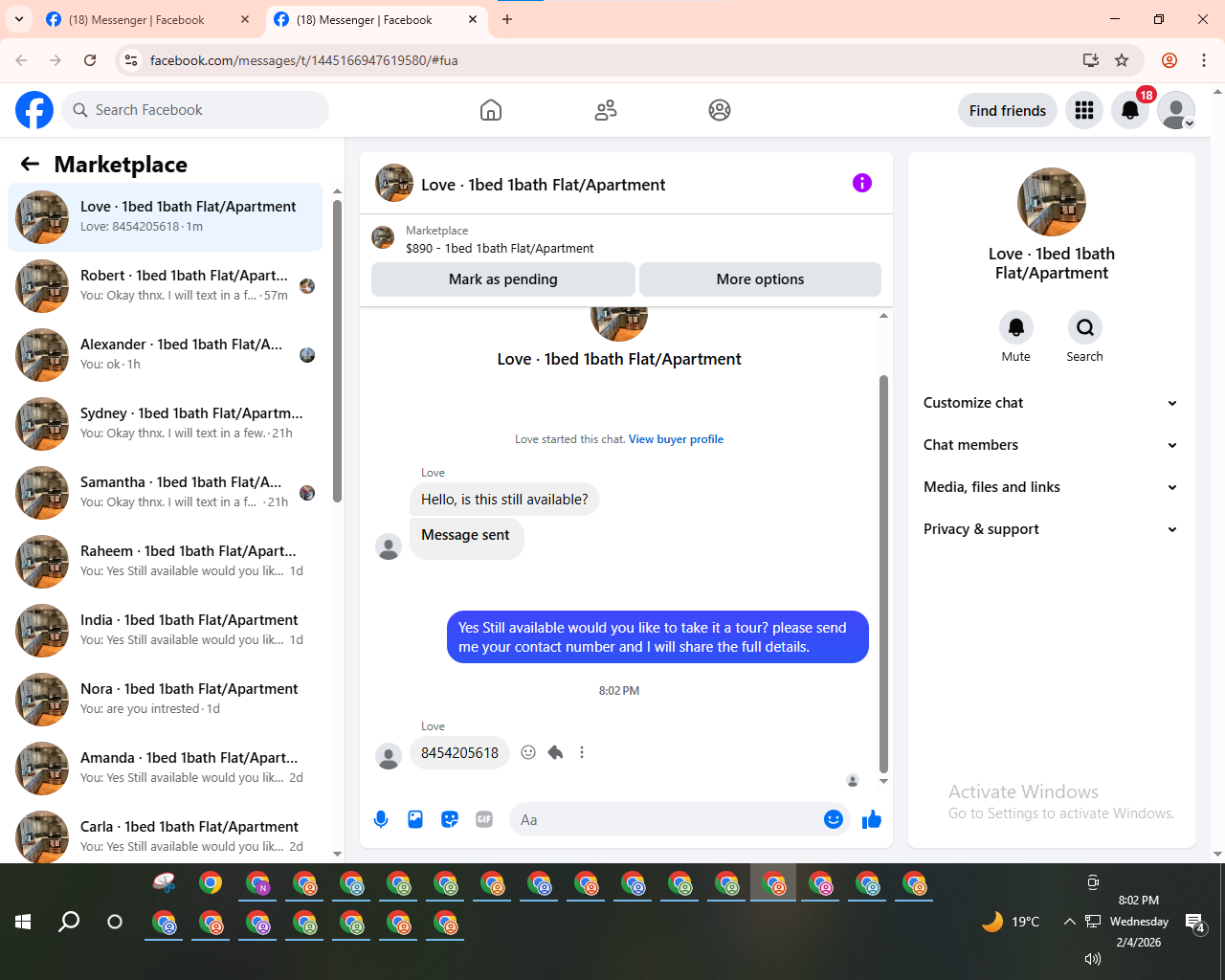
Task: Search in conversation using magnifier icon
Action: click(x=1085, y=327)
